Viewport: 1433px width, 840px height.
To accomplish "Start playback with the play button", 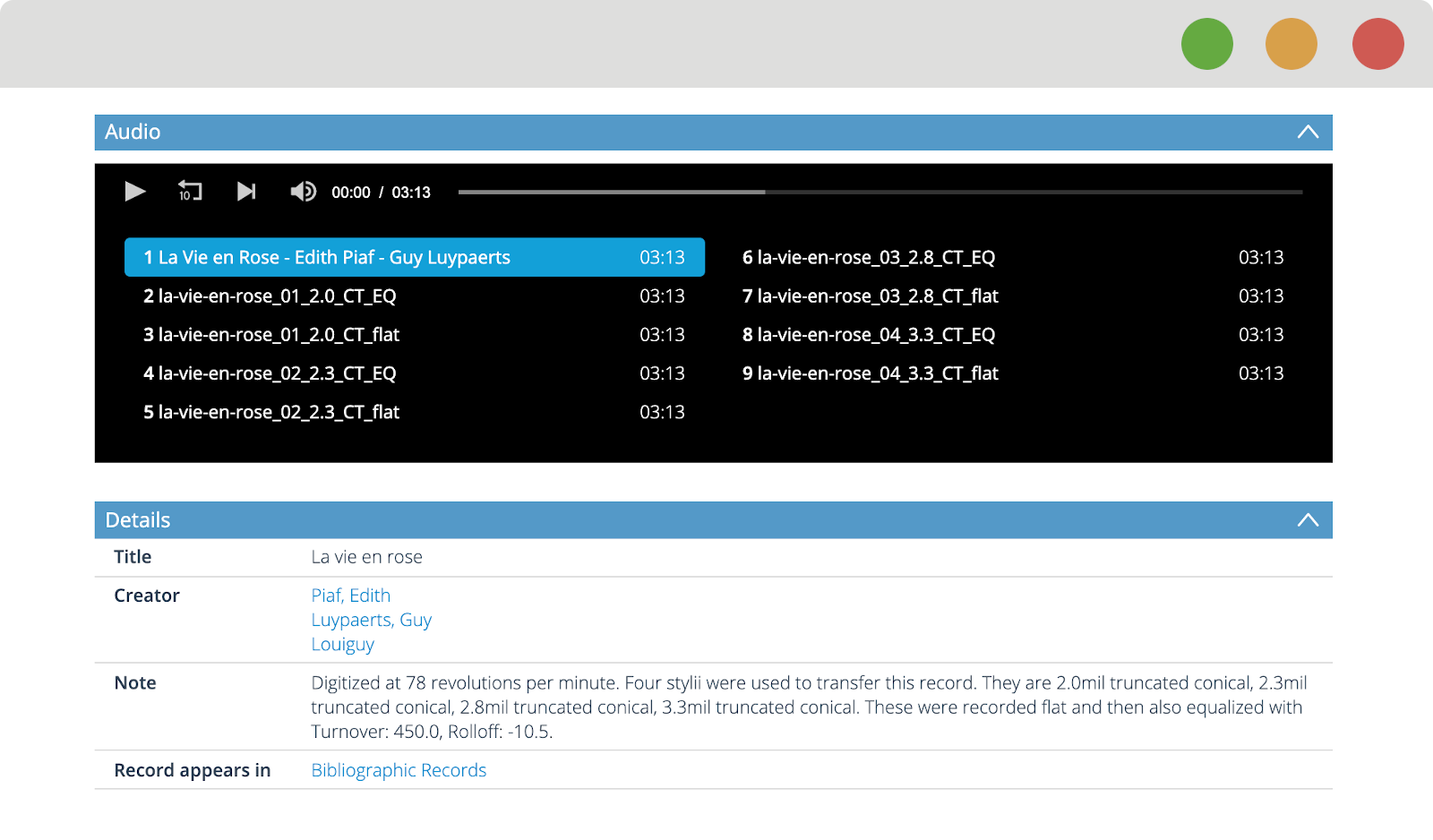I will click(134, 192).
